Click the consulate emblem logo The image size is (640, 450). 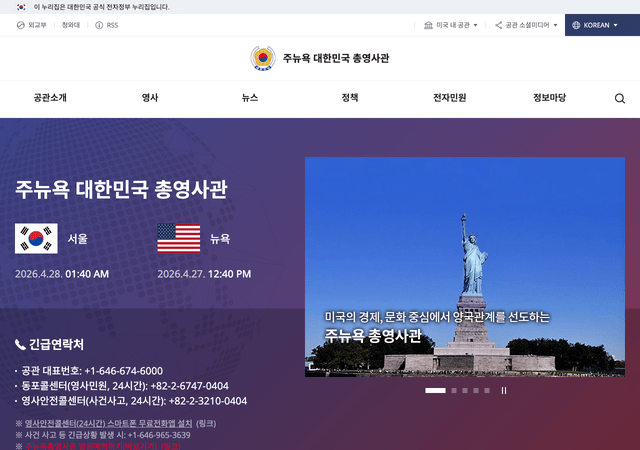[263, 58]
